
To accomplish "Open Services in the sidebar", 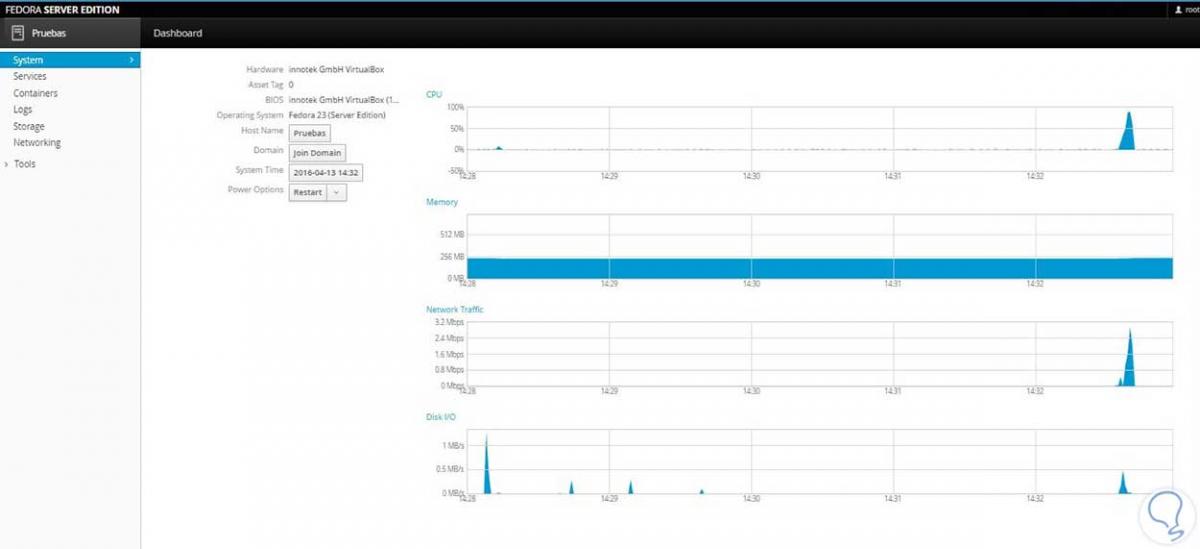I will (x=29, y=76).
